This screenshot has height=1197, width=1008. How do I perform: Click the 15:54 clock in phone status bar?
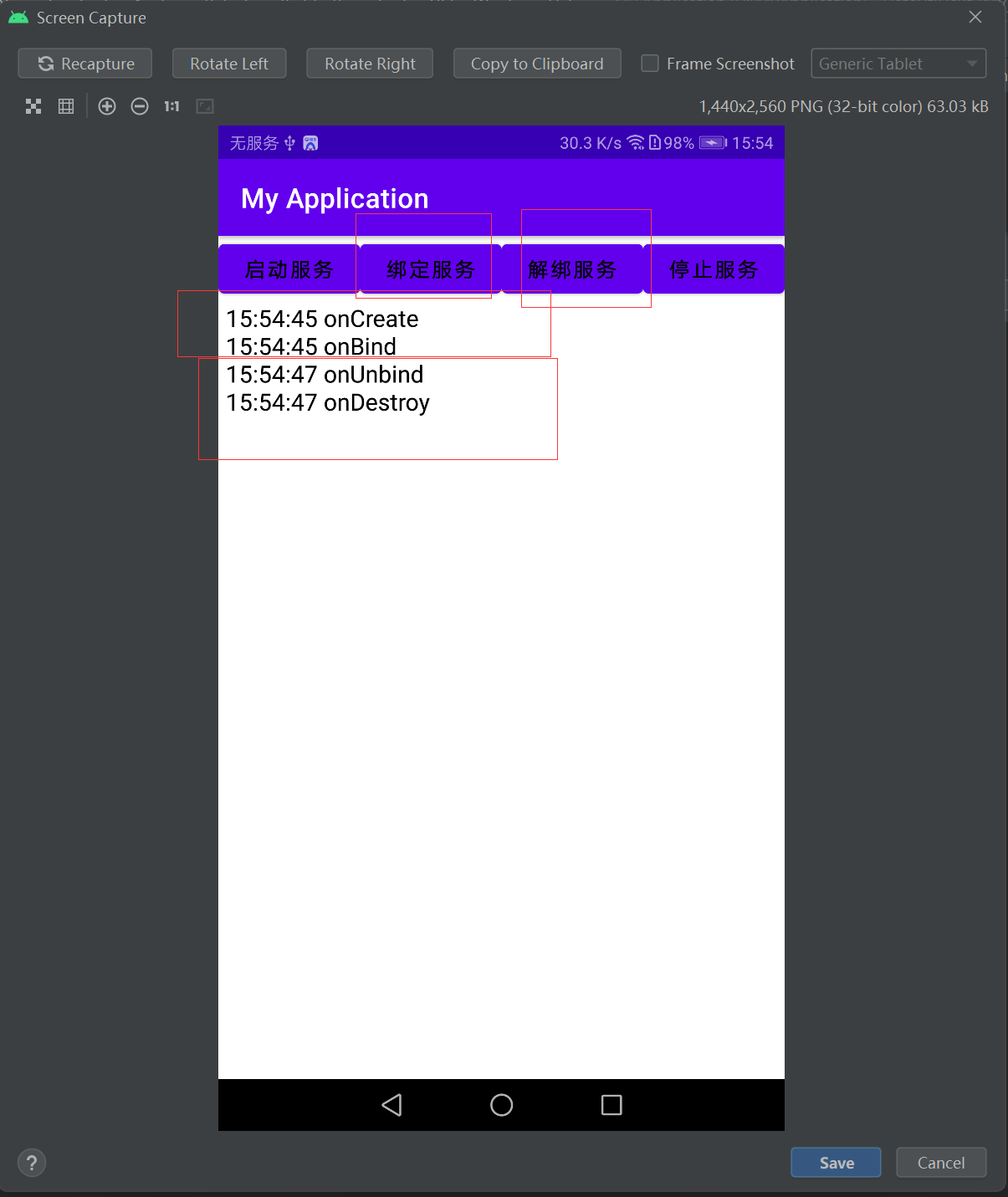[753, 143]
